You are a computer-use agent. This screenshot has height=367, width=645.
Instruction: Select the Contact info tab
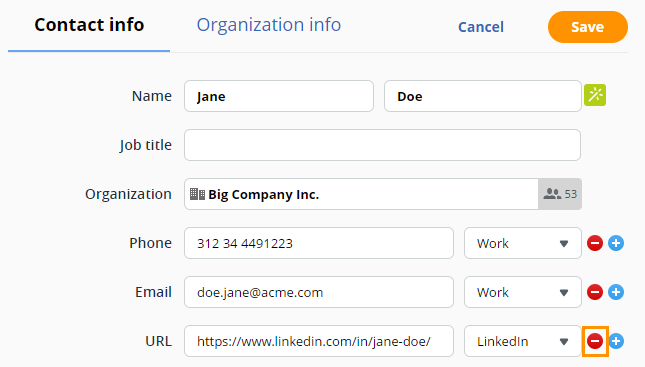coord(89,25)
